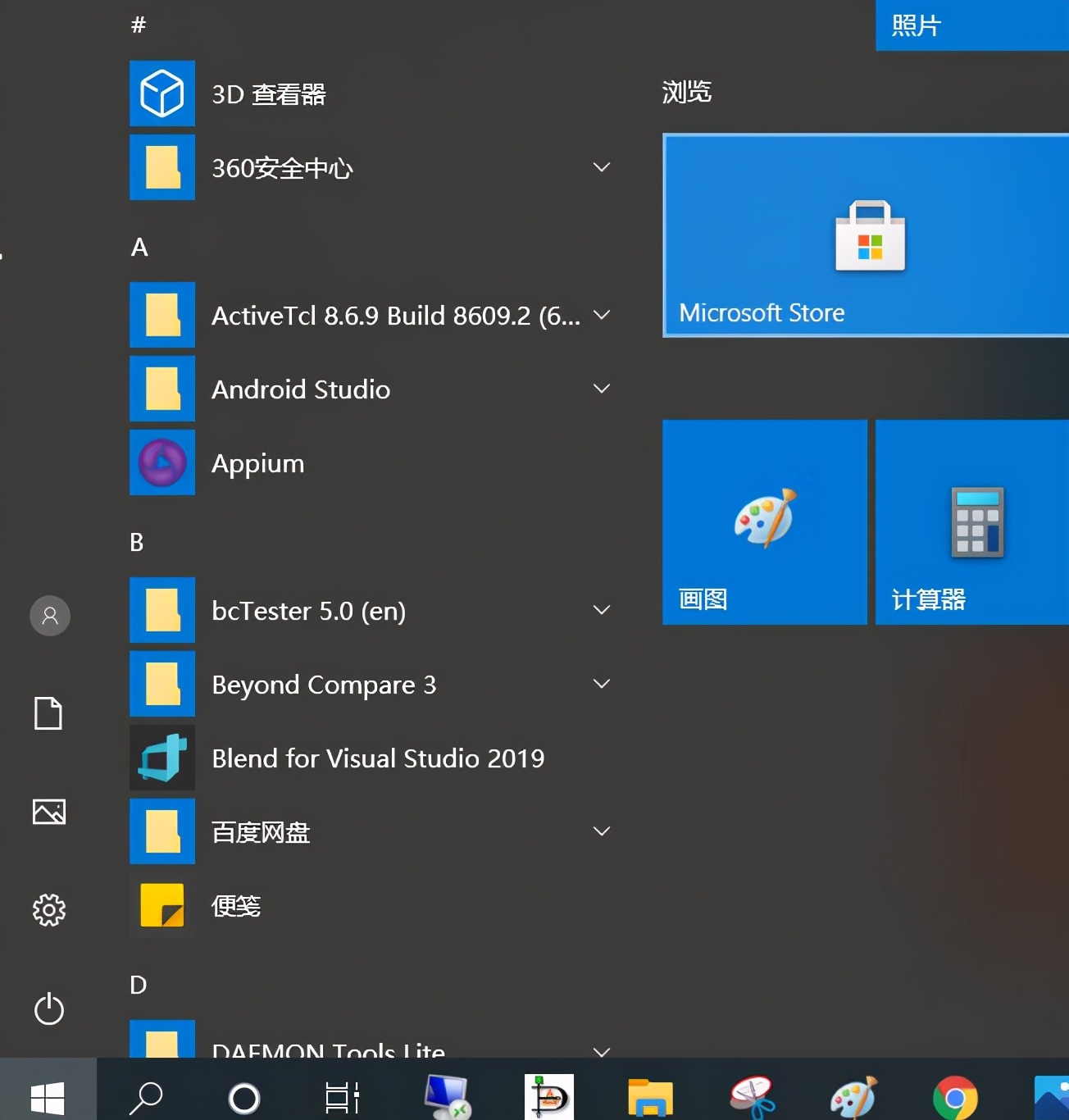Open the 3D 查看器 app icon
This screenshot has width=1069, height=1120.
point(162,93)
